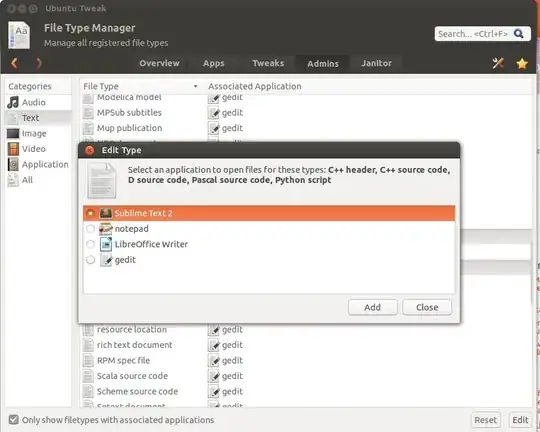The width and height of the screenshot is (540, 432).
Task: Select the gedit radio button
Action: pyautogui.click(x=90, y=260)
